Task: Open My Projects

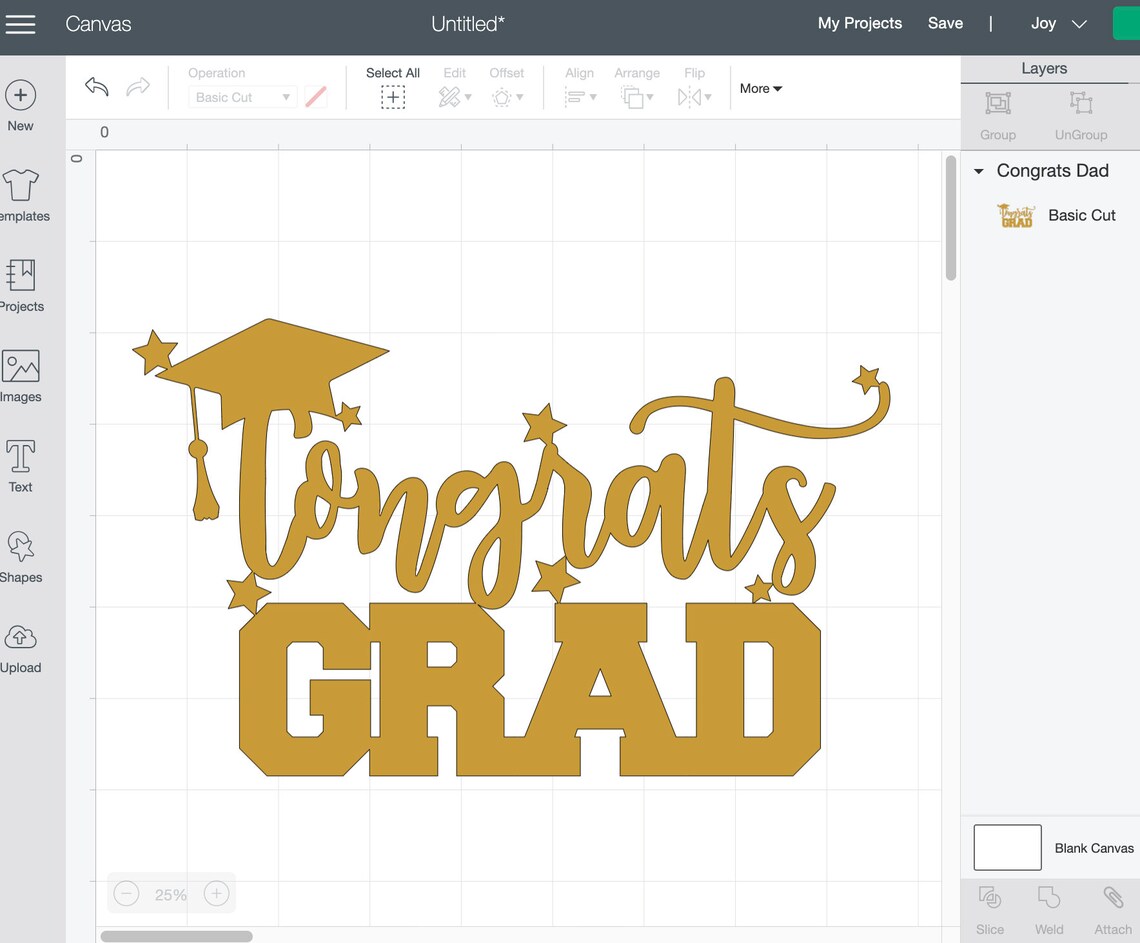Action: pos(859,23)
